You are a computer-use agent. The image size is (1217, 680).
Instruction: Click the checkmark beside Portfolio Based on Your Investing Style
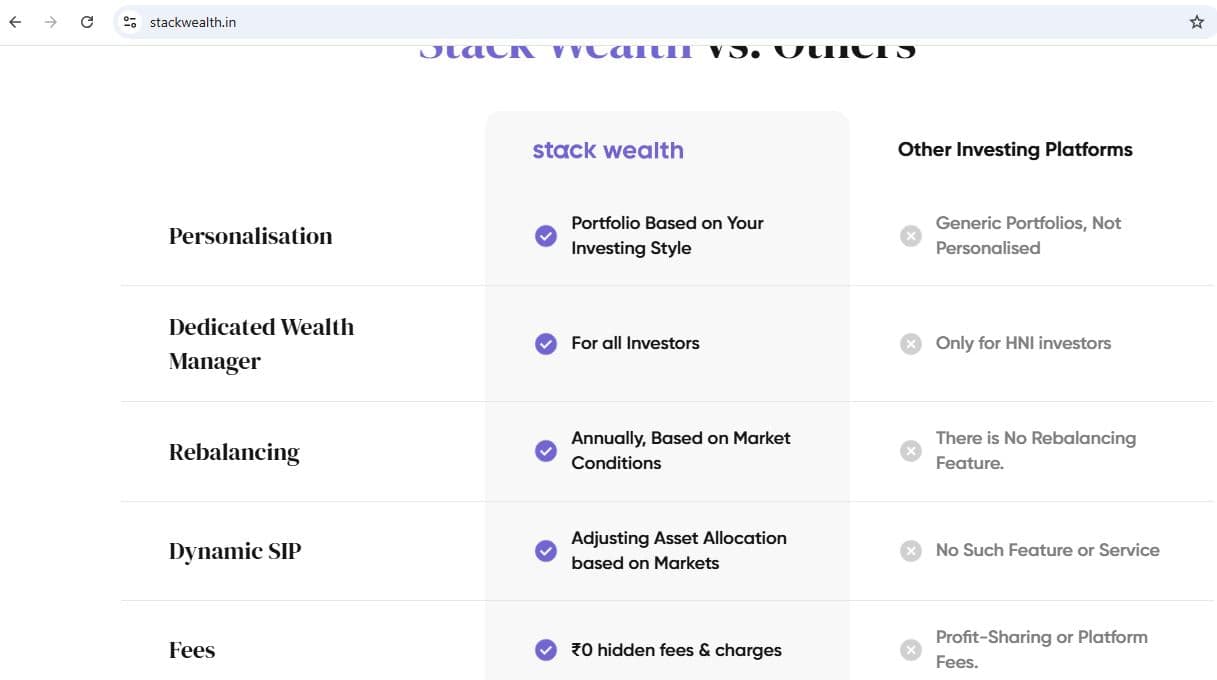546,236
